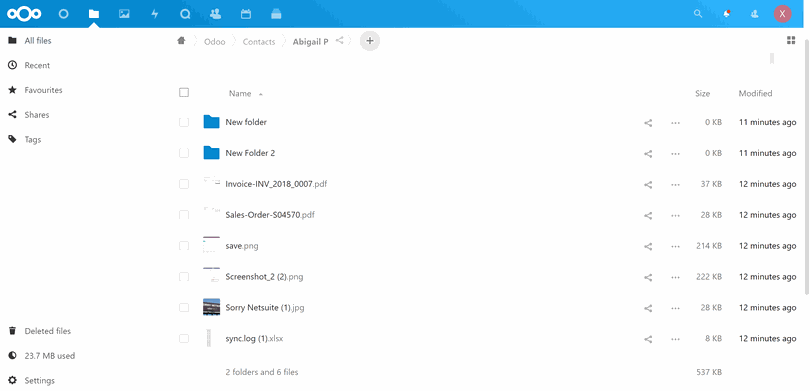Viewport: 810px width, 391px height.
Task: Open more actions for Sales-Order-S04570.pdf
Action: [675, 216]
